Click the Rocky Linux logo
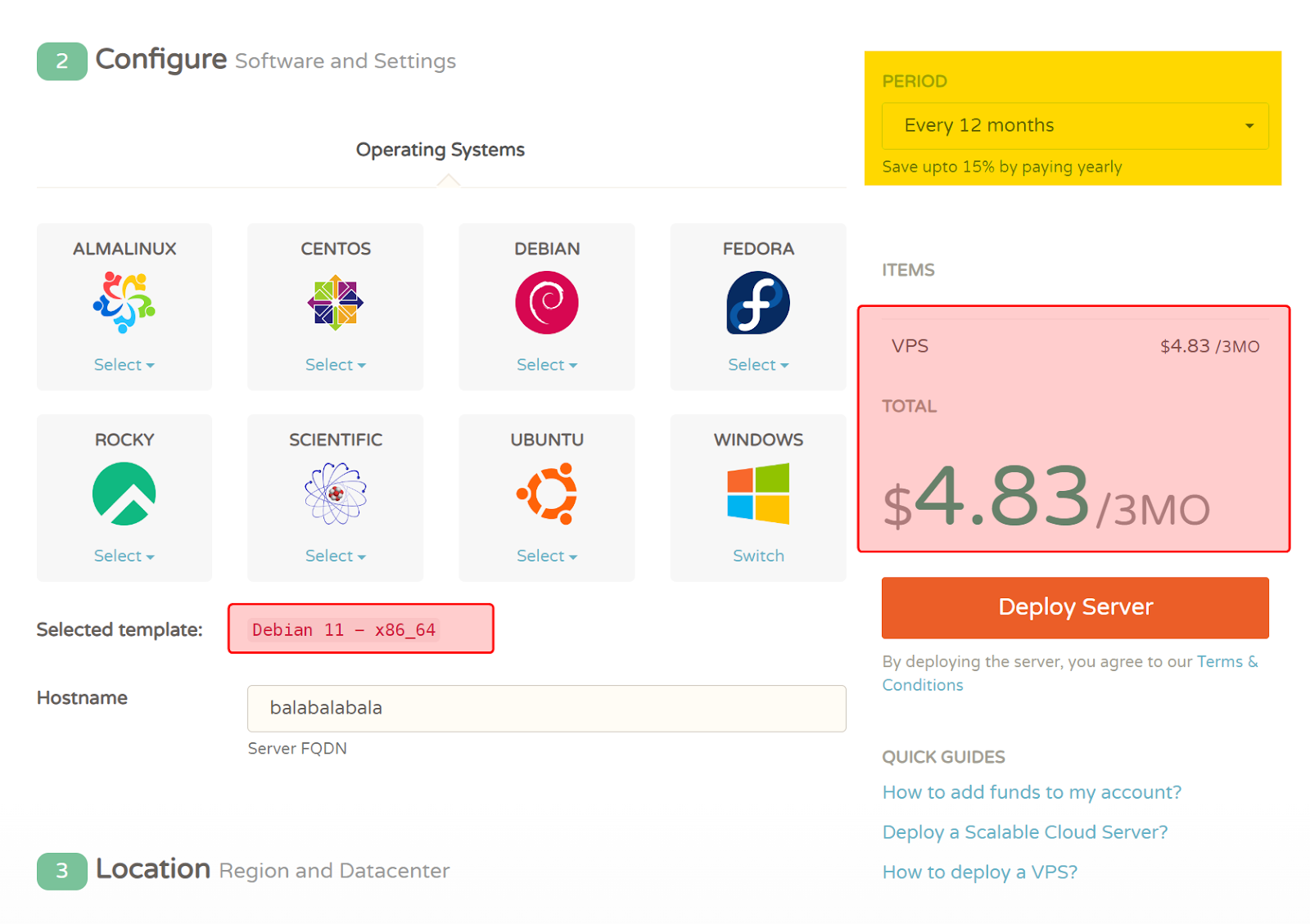 [124, 494]
